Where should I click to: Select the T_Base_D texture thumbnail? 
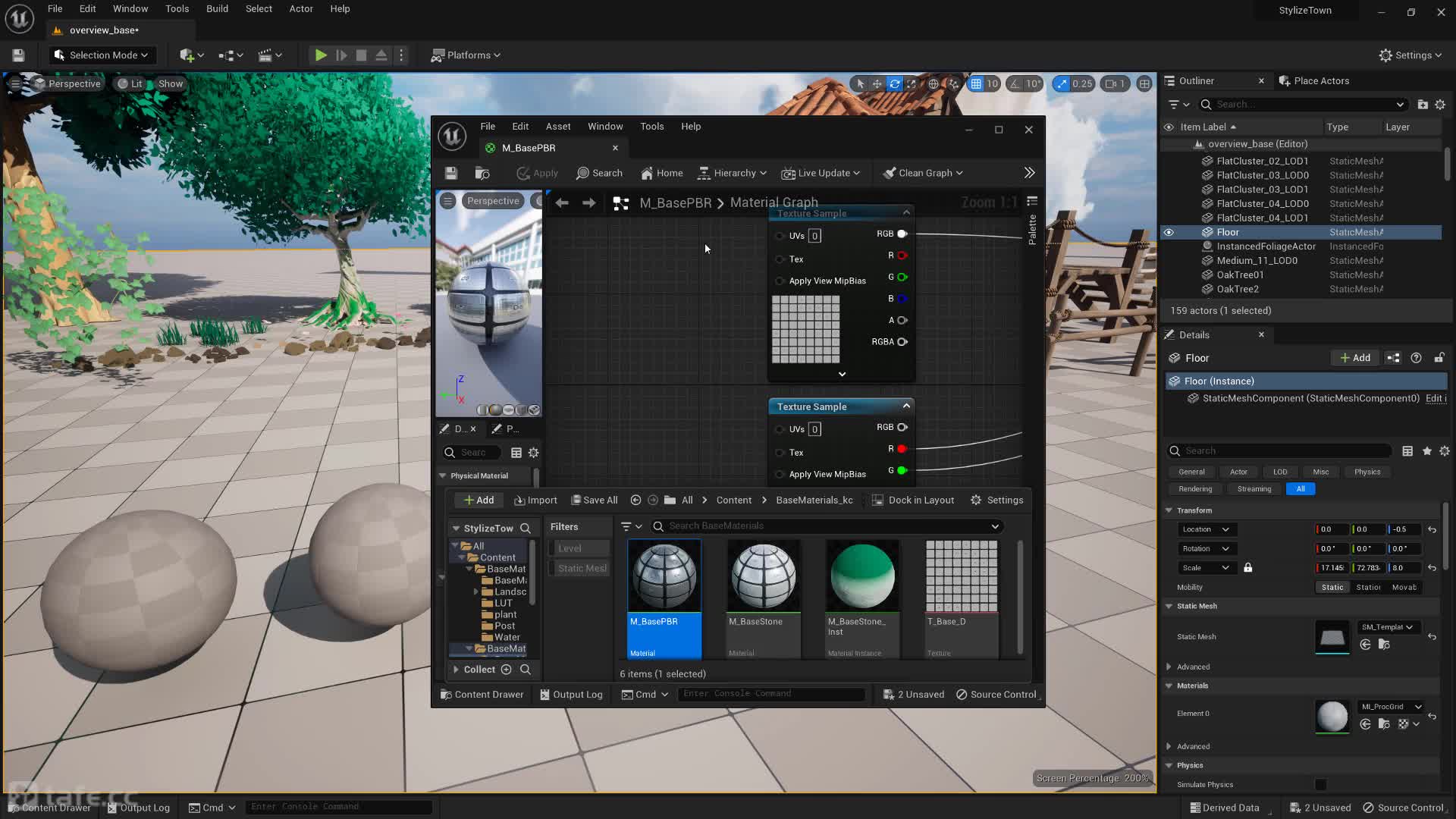pyautogui.click(x=962, y=576)
